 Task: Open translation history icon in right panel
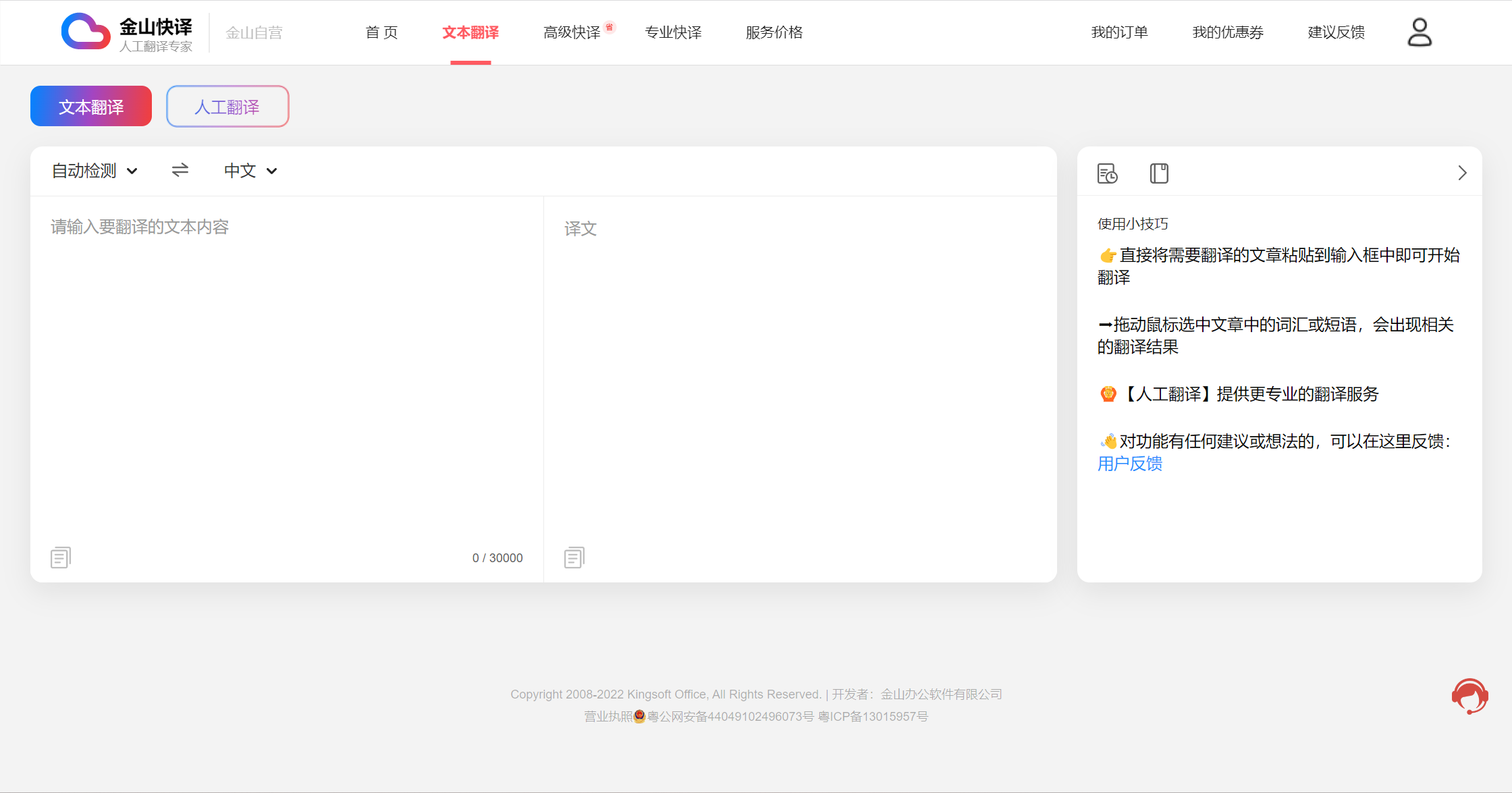coord(1107,173)
